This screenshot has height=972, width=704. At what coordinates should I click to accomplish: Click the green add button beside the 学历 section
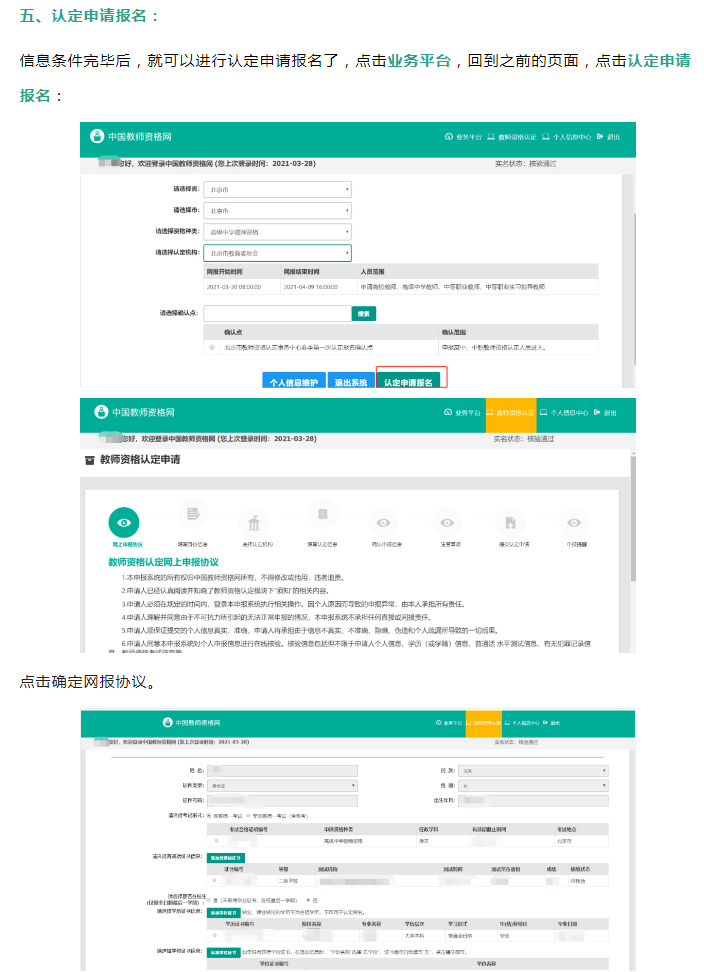[223, 912]
